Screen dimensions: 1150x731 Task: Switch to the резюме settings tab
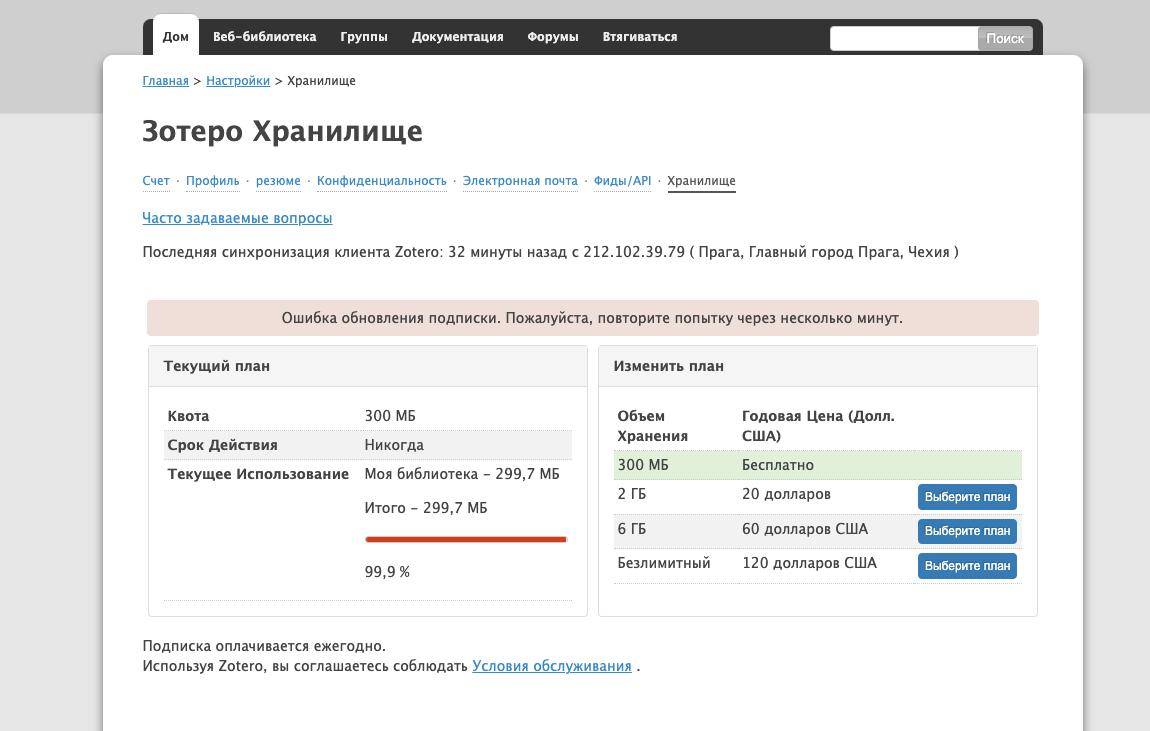[278, 181]
